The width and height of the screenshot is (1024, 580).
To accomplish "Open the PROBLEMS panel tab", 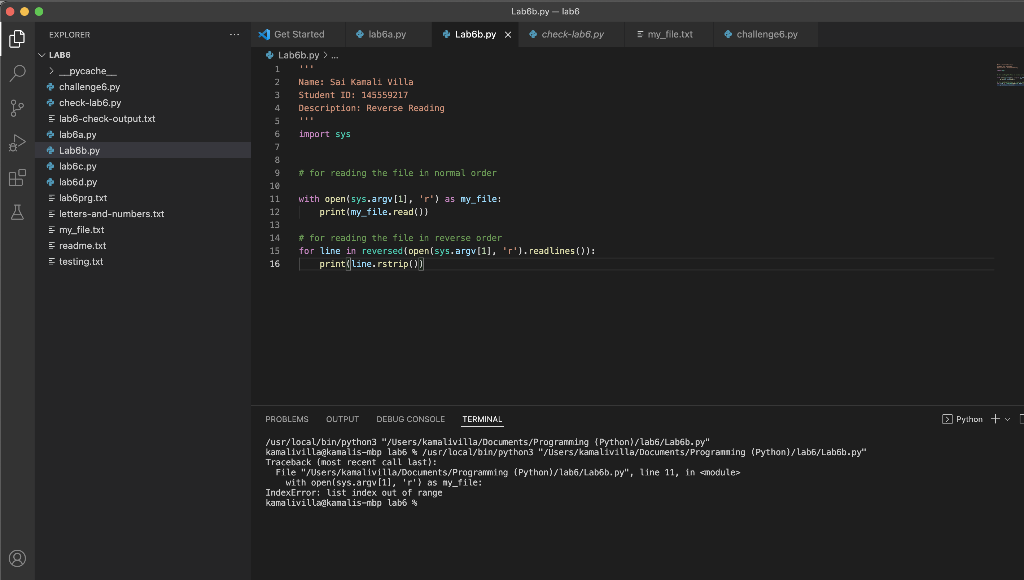I will [287, 419].
